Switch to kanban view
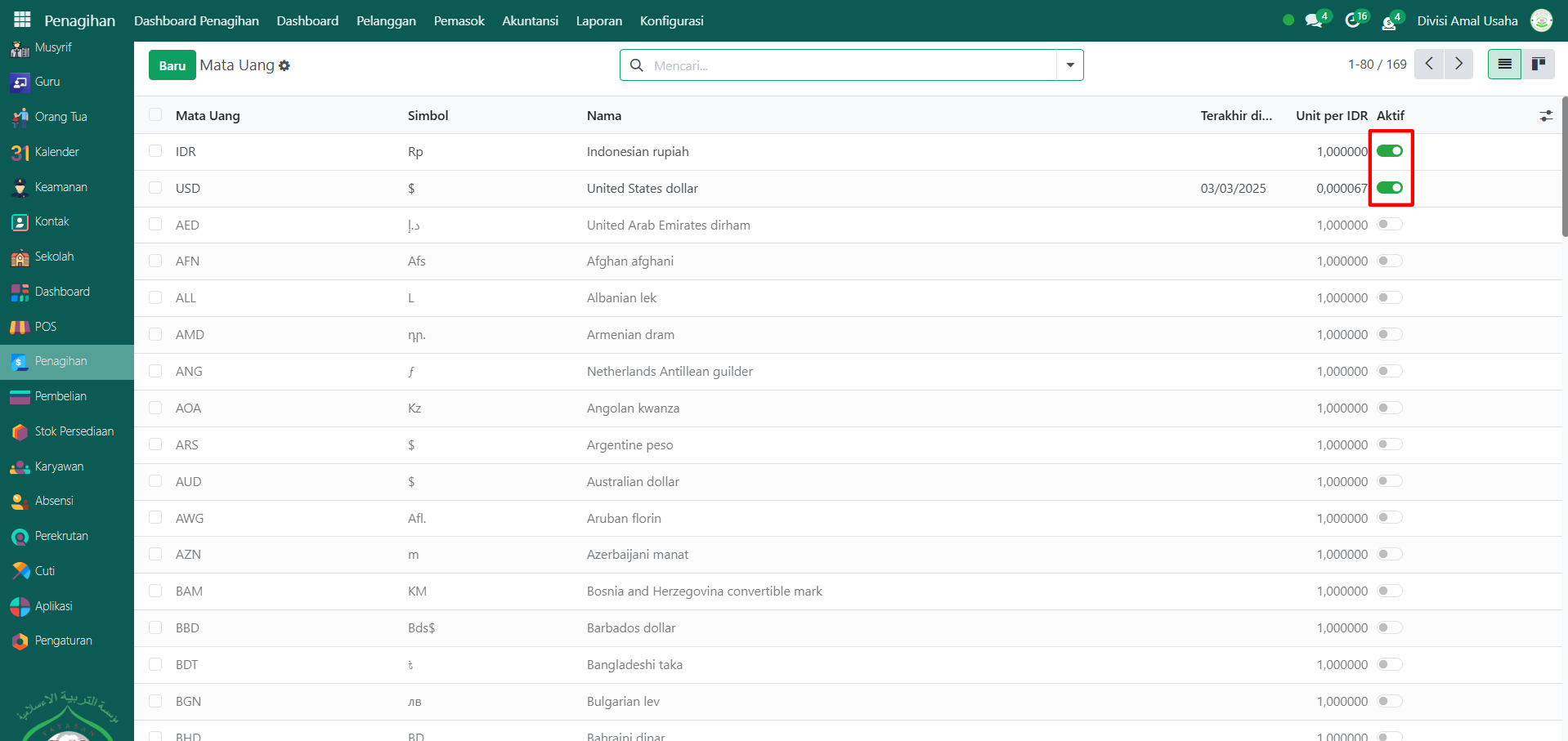The width and height of the screenshot is (1568, 741). [1538, 64]
